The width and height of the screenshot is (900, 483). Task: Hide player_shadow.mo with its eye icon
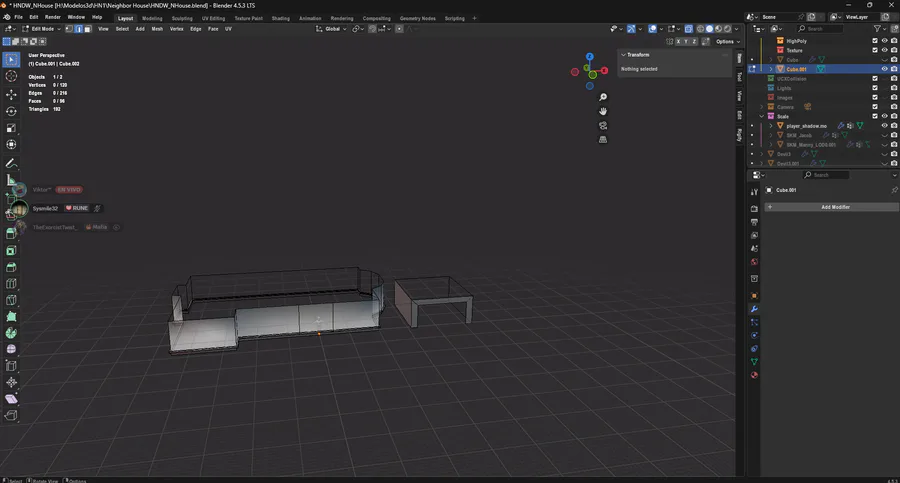[885, 126]
